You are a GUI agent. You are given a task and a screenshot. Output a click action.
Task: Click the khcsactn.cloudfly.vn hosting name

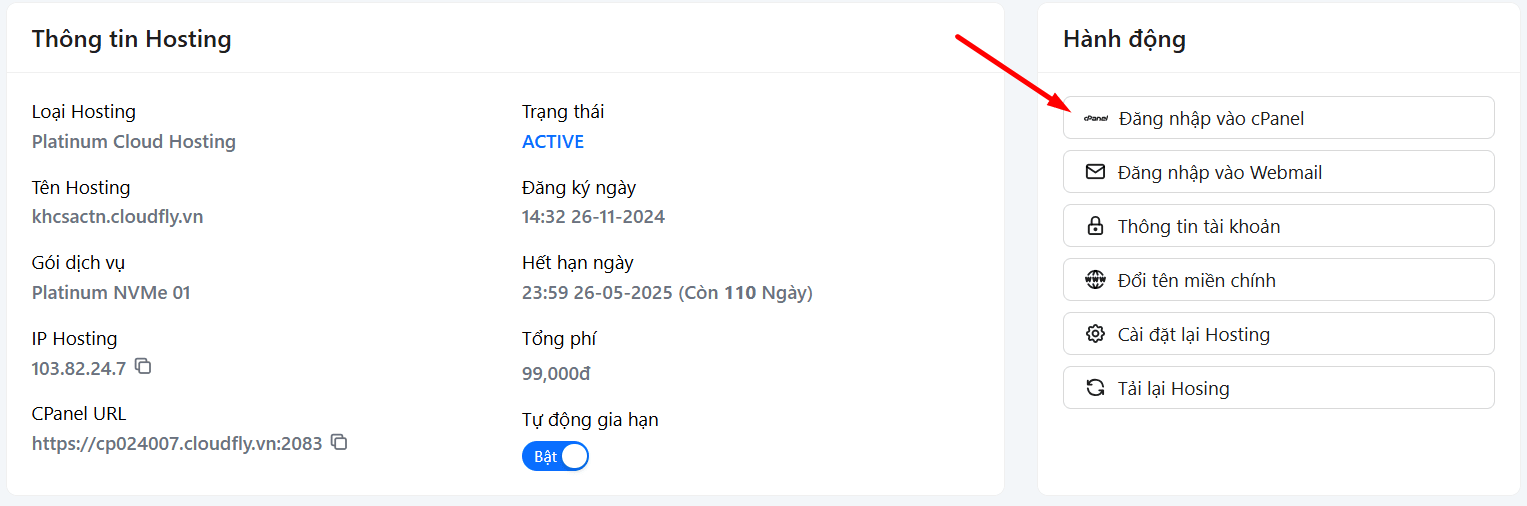click(117, 217)
